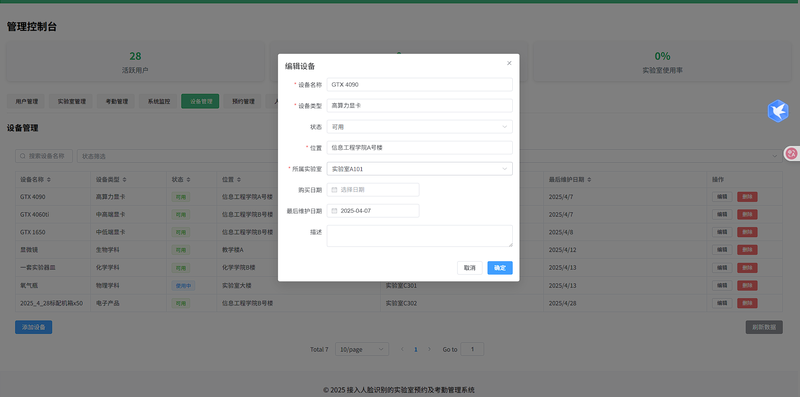
Task: Switch to the 系统监控 tab
Action: [x=159, y=101]
